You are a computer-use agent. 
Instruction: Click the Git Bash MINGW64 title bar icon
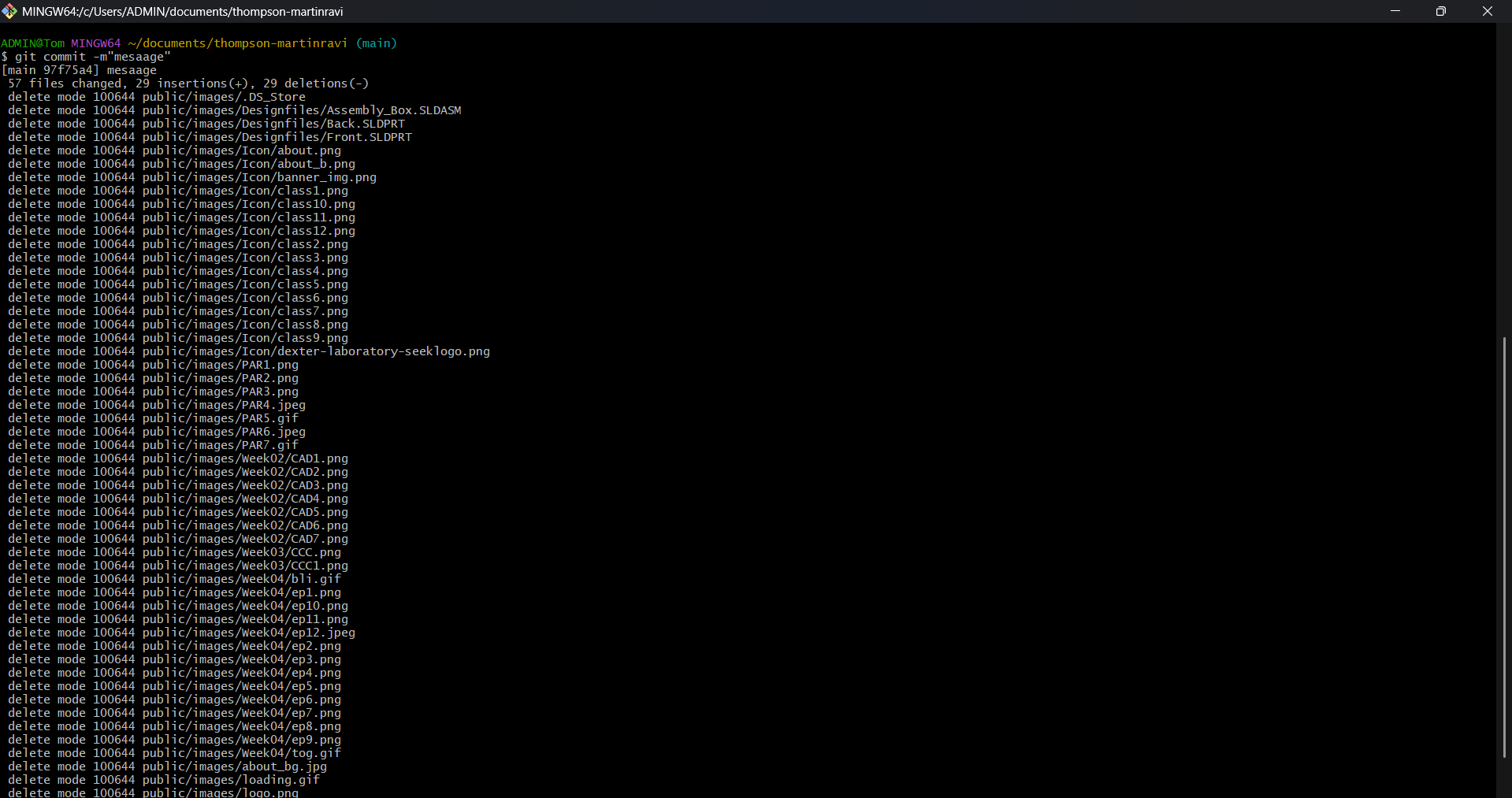[x=9, y=11]
